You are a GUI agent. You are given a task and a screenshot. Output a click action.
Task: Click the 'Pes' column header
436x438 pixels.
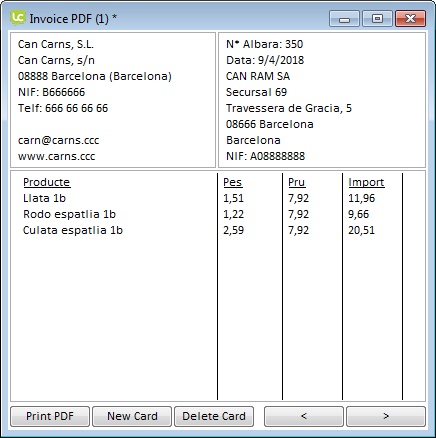(x=232, y=182)
